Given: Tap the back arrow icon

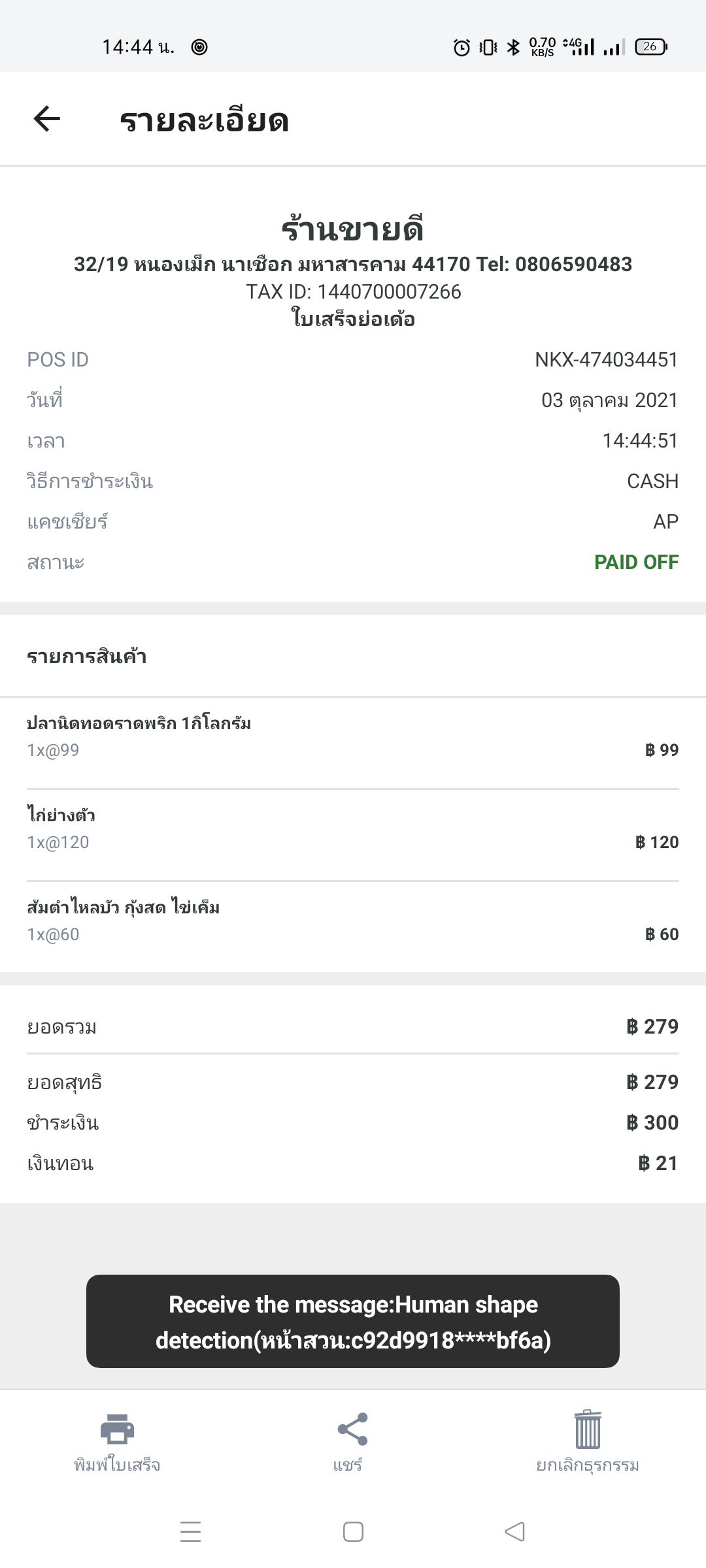Looking at the screenshot, I should point(46,119).
